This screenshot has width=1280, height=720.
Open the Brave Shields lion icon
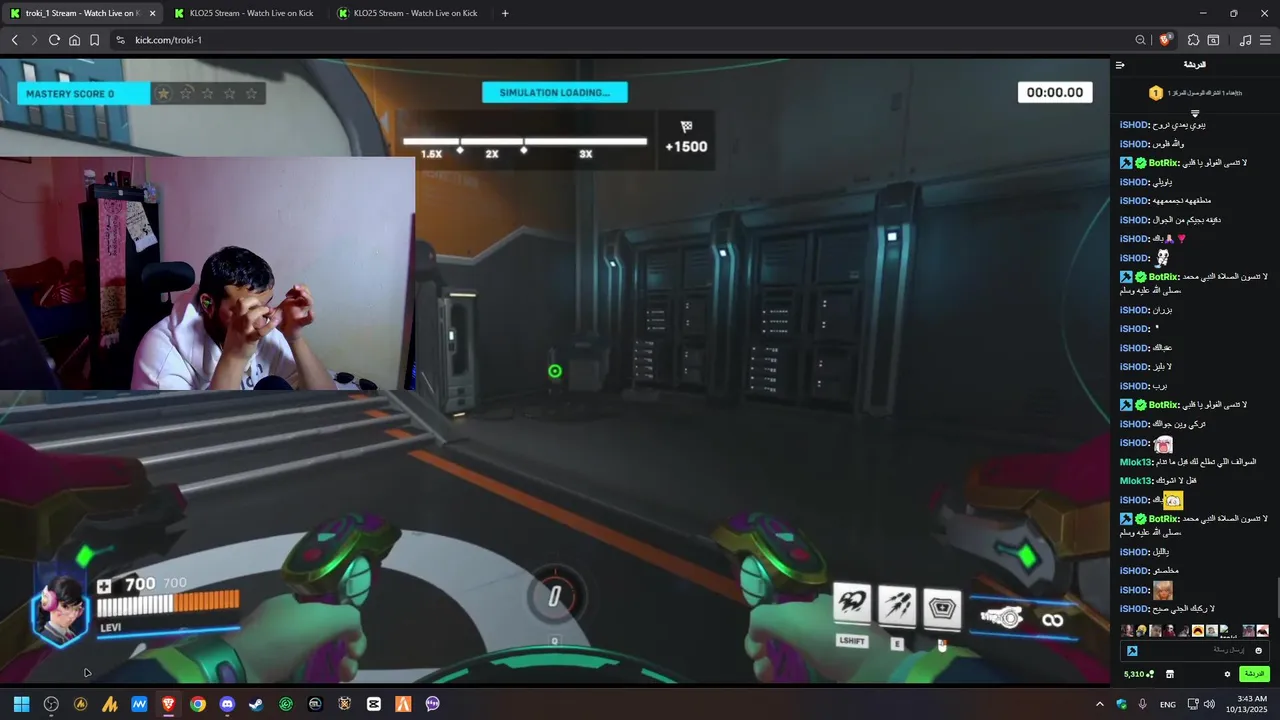pos(1165,40)
